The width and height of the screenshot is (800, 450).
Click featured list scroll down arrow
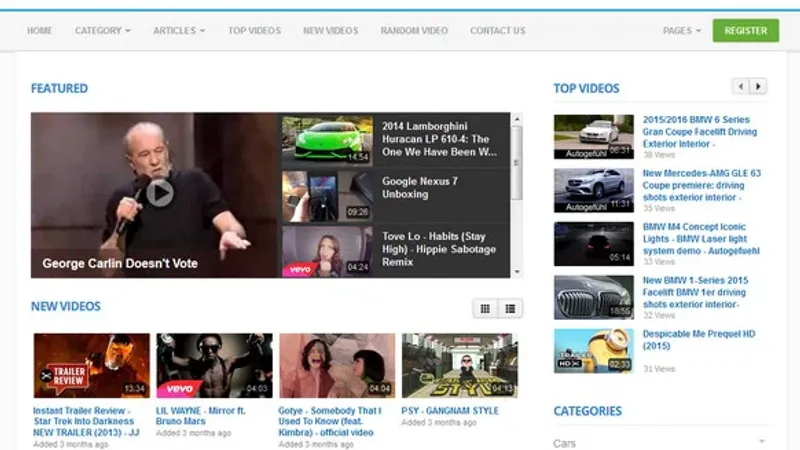(517, 272)
